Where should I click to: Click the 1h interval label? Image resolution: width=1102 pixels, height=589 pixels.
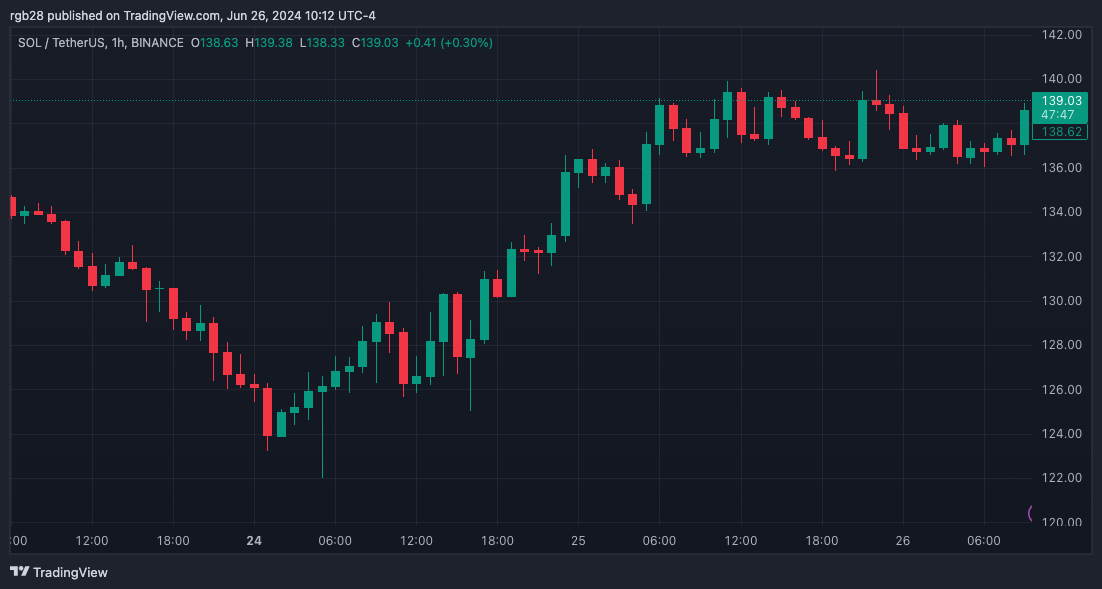coord(118,43)
